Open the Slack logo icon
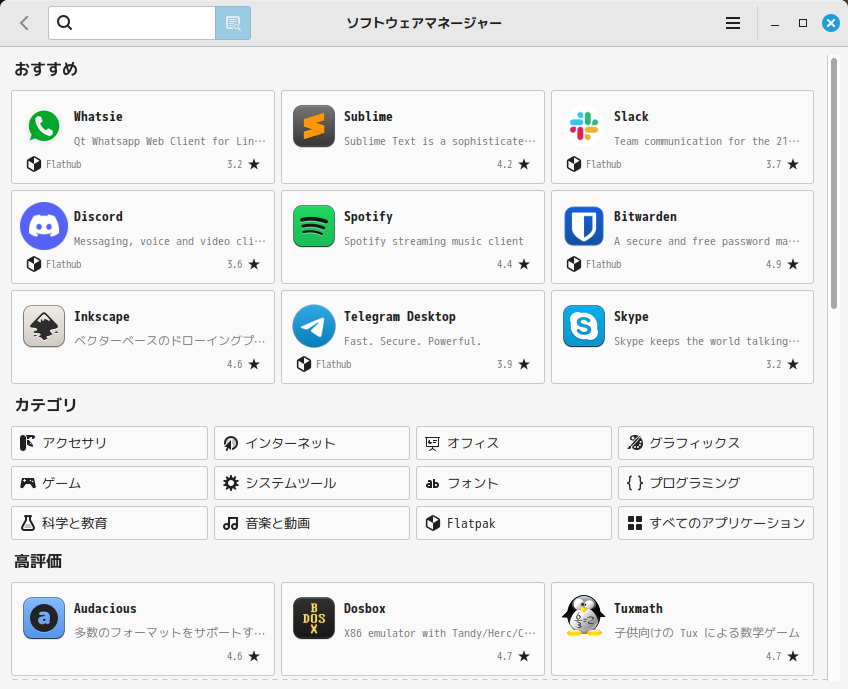Viewport: 848px width, 689px height. tap(584, 126)
